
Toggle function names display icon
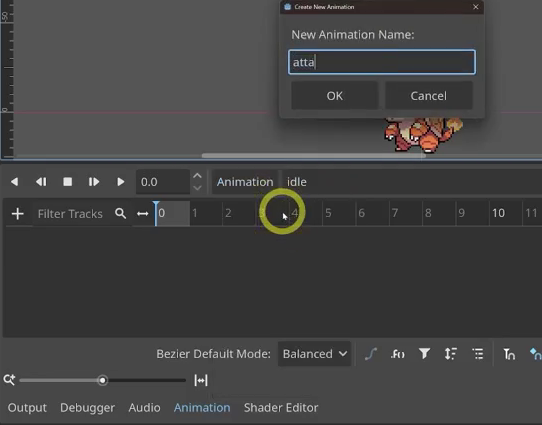pyautogui.click(x=398, y=354)
